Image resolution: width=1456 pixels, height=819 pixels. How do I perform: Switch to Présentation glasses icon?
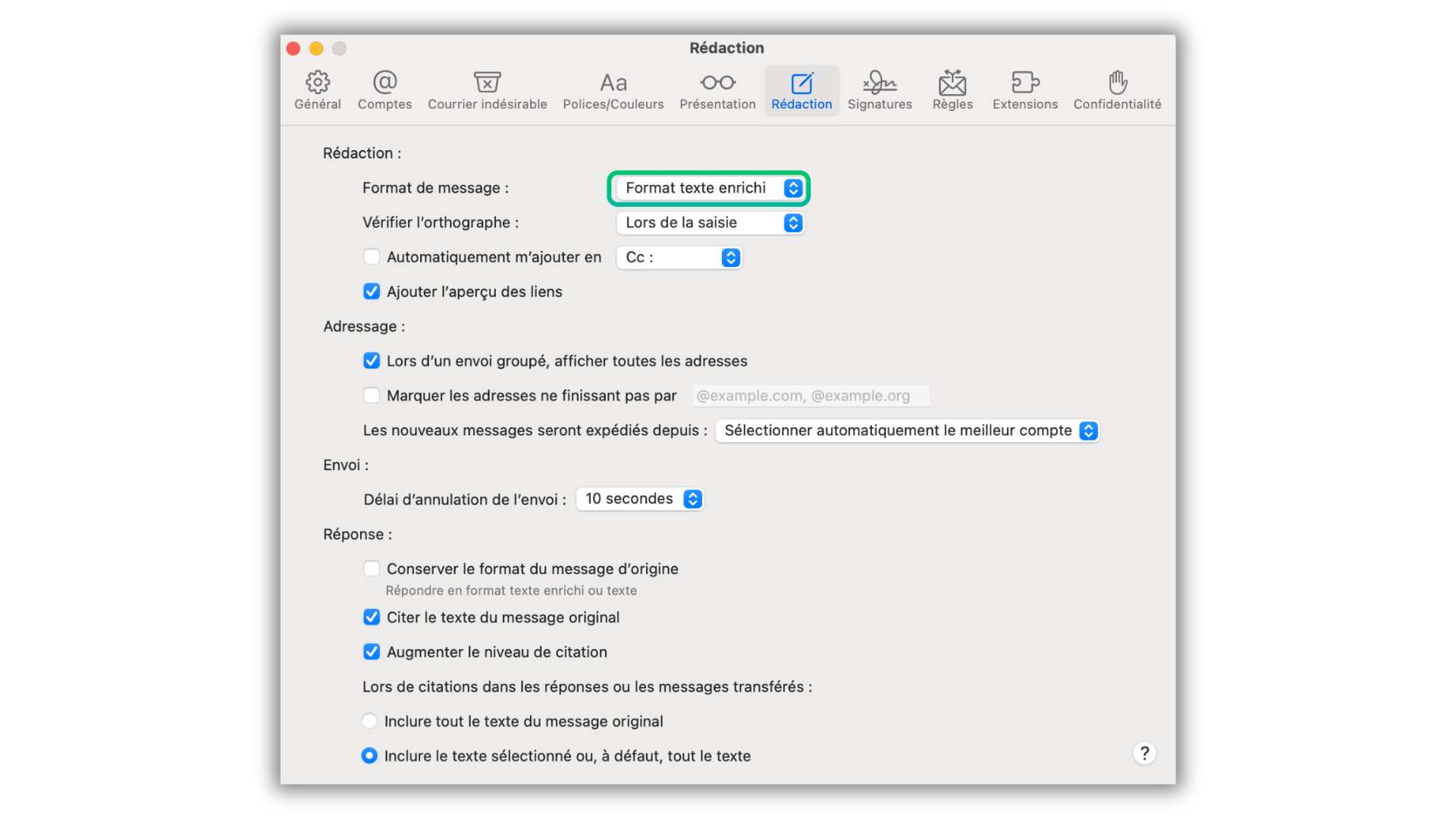point(717,82)
